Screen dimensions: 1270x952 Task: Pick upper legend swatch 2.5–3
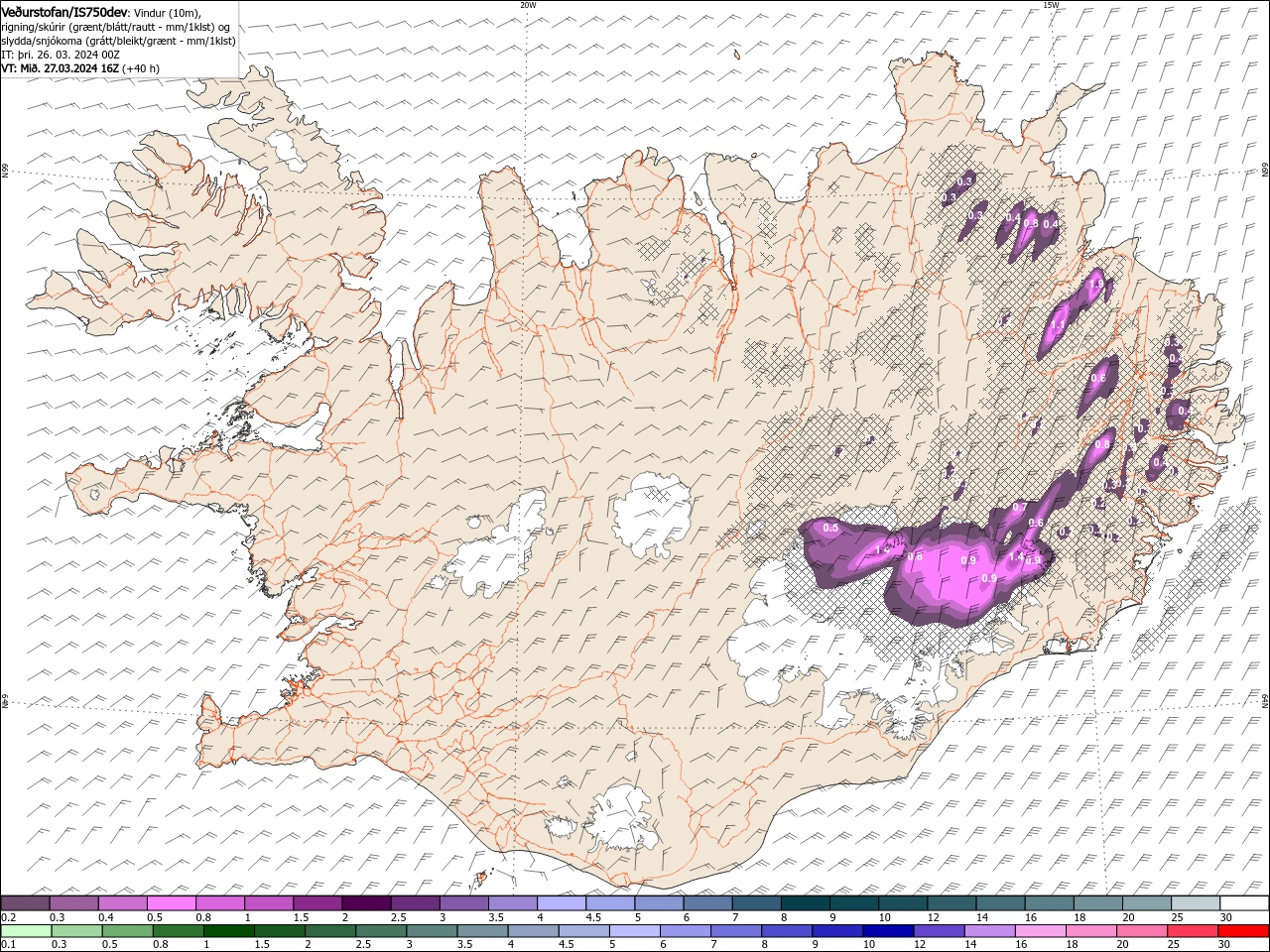pyautogui.click(x=415, y=903)
